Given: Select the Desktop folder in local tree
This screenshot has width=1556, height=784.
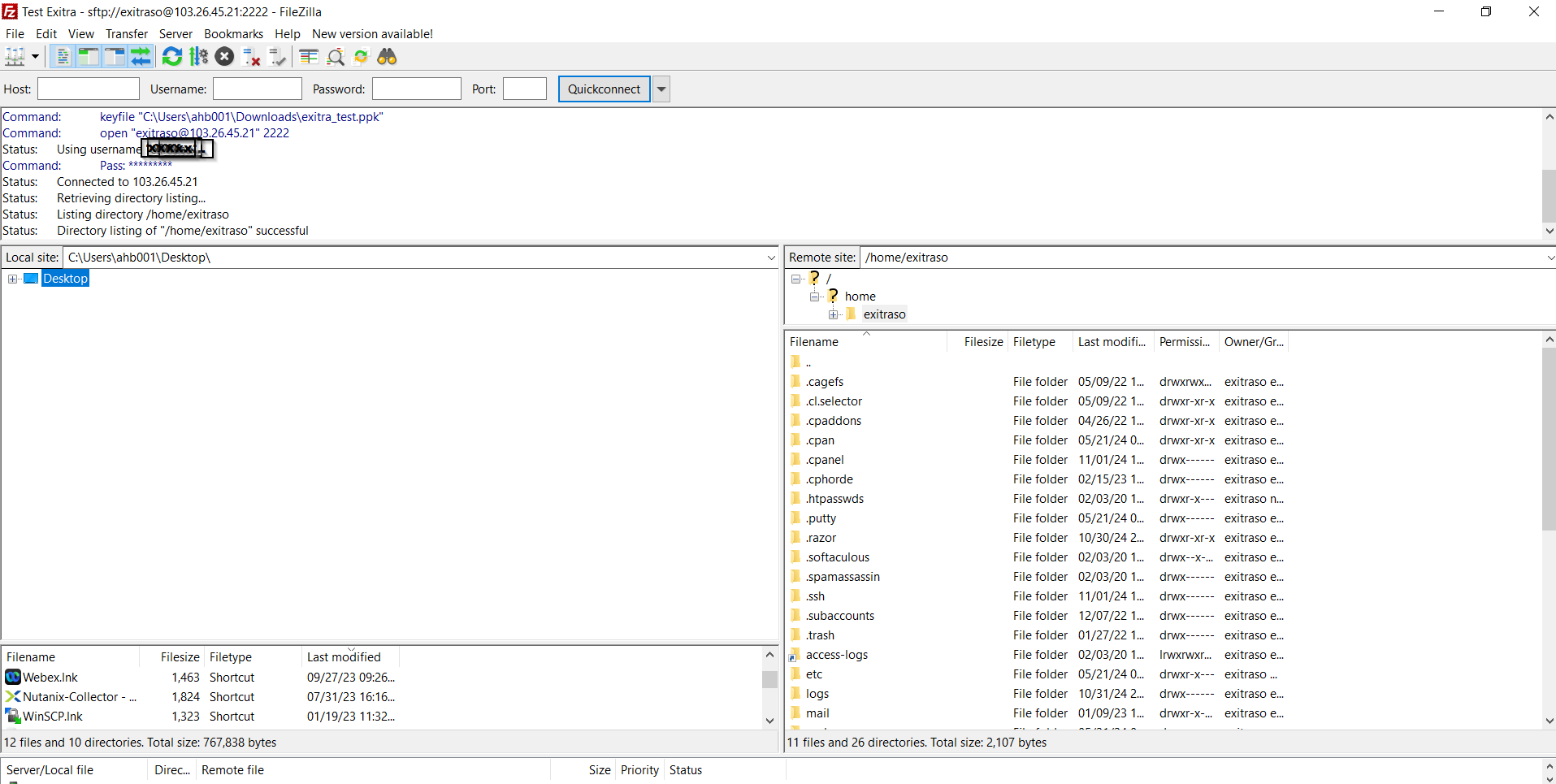Looking at the screenshot, I should 66,279.
